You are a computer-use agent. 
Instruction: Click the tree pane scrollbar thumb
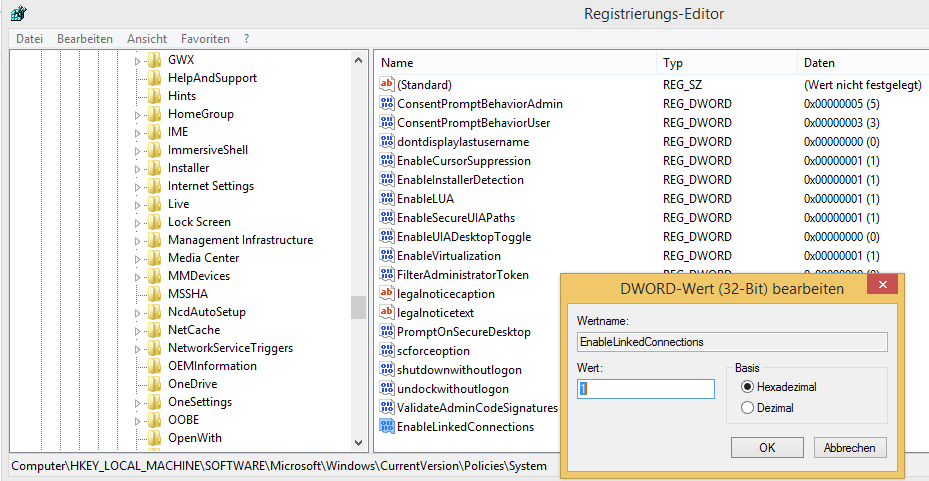pos(358,307)
